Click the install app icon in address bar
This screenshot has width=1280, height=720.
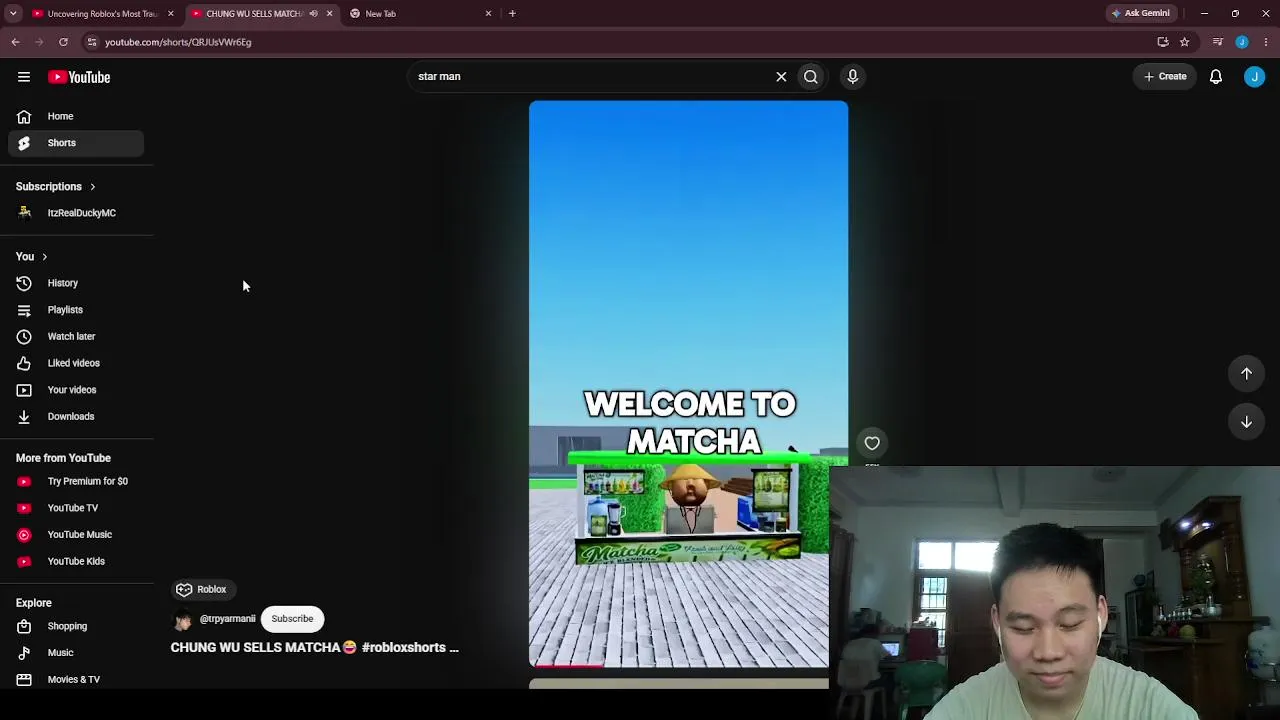[1163, 42]
